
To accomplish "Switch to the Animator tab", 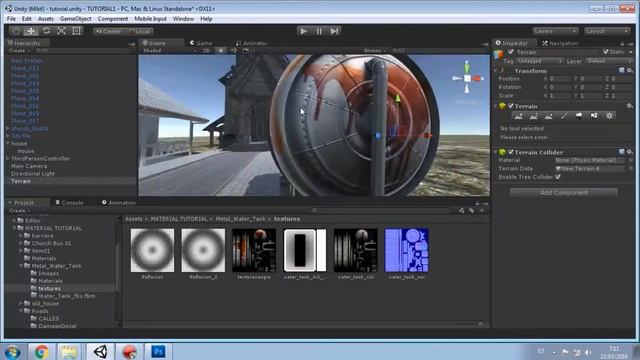I will tap(251, 43).
